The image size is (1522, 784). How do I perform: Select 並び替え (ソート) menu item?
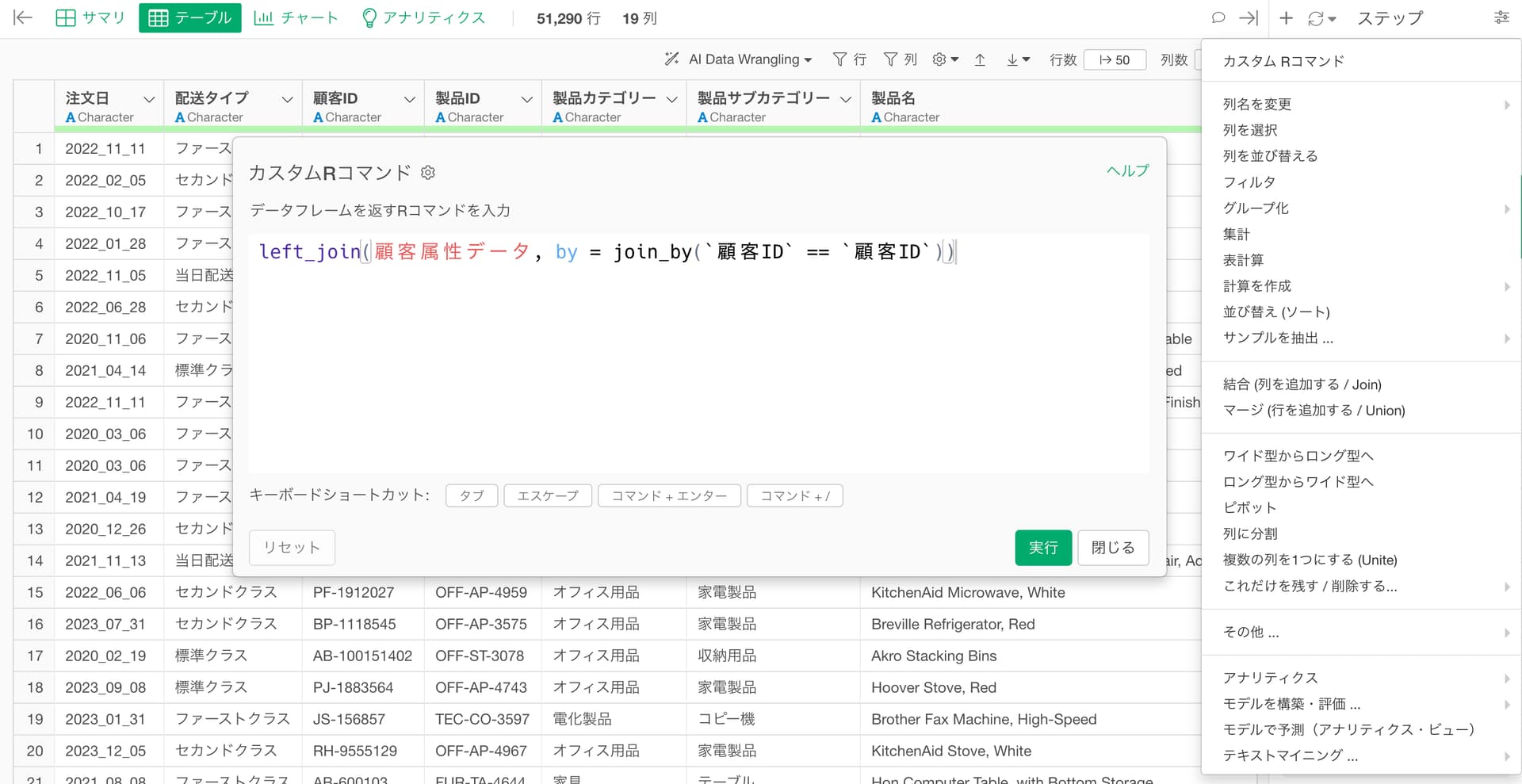[1361, 312]
